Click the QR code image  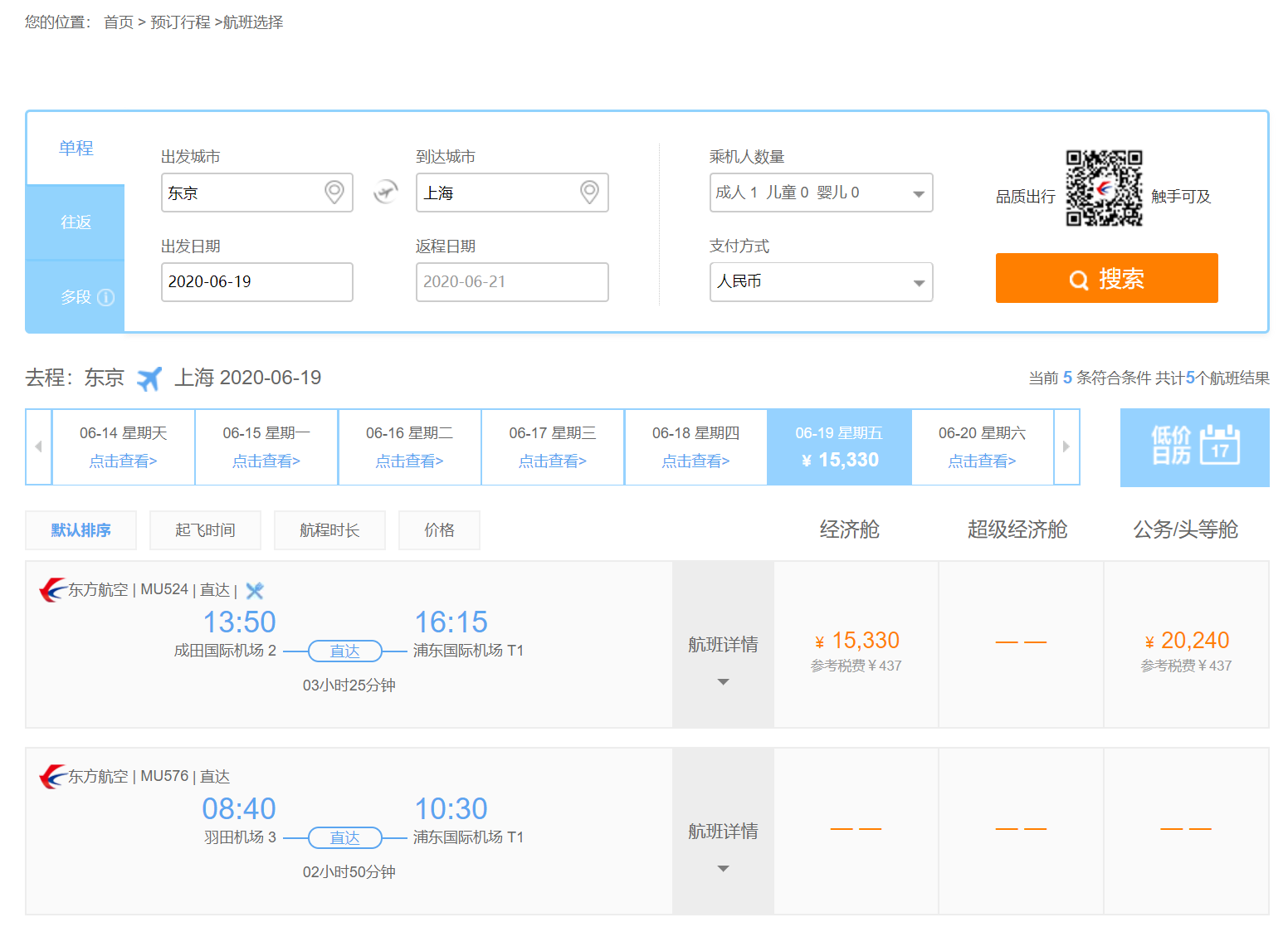[1104, 188]
